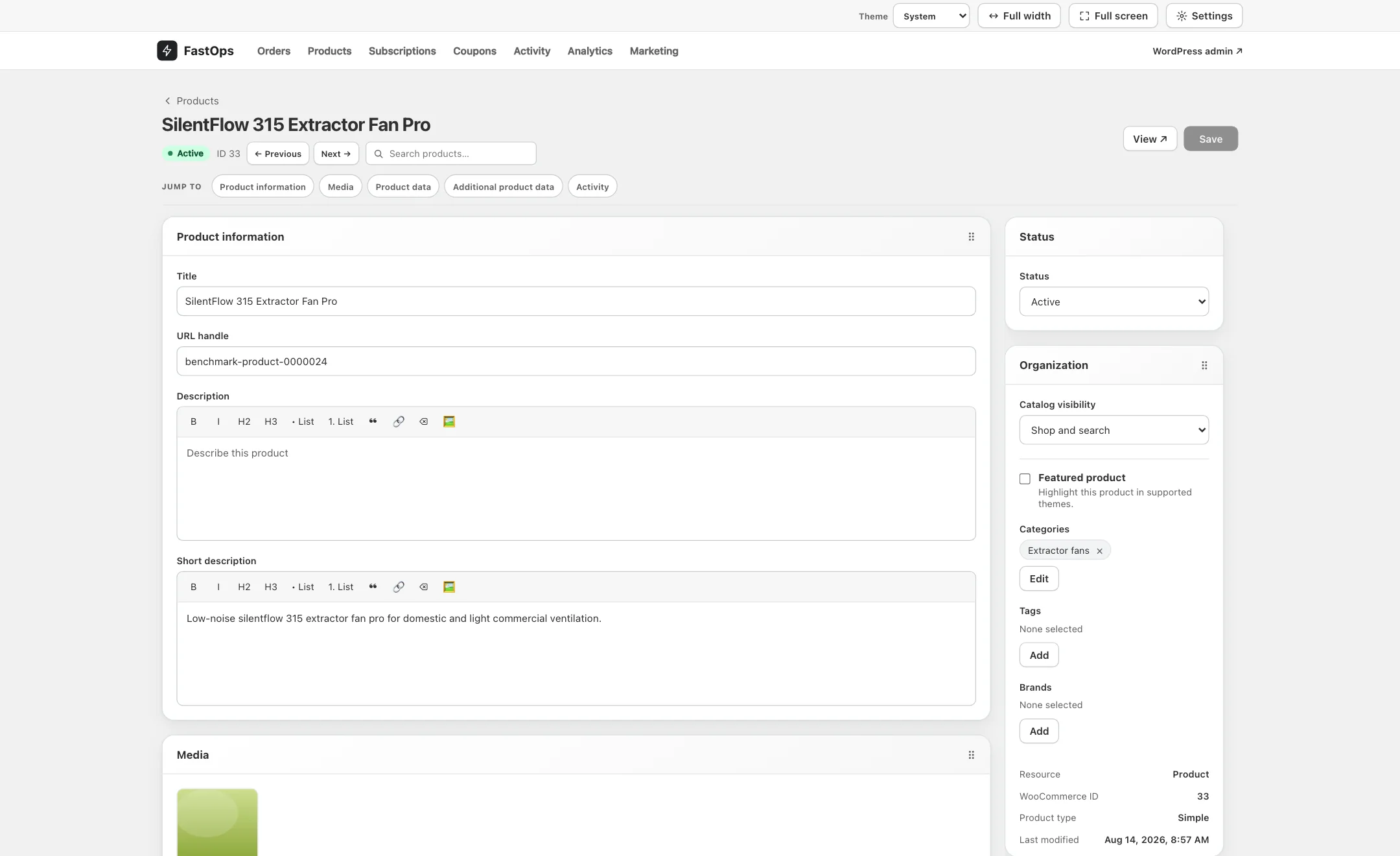Remove the Extractor fans category tag
The image size is (1400, 856).
pos(1099,551)
